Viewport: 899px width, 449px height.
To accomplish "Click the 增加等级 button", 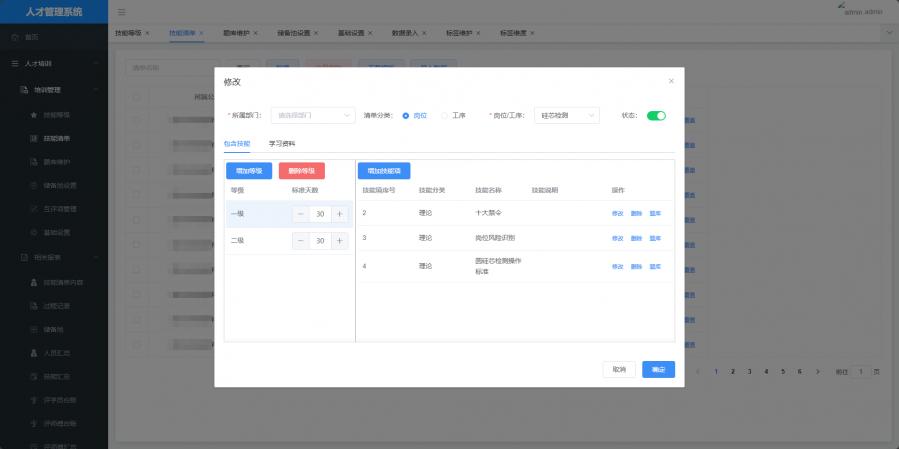I will 249,171.
